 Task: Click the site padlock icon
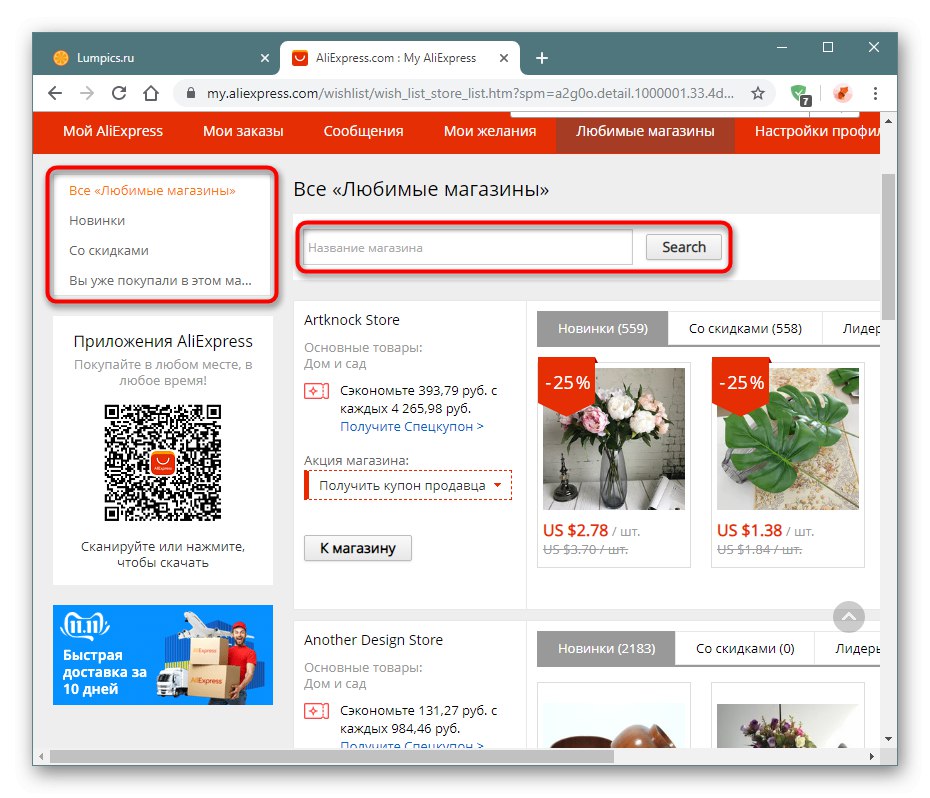pyautogui.click(x=190, y=93)
